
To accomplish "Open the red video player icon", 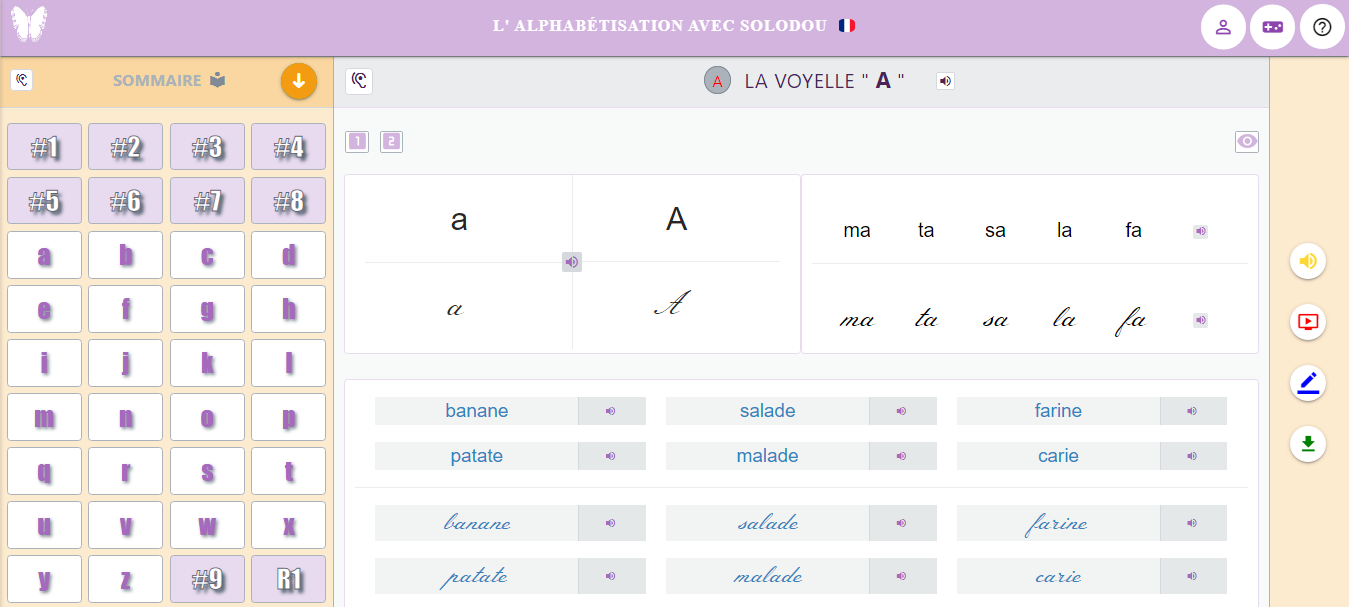I will 1308,322.
